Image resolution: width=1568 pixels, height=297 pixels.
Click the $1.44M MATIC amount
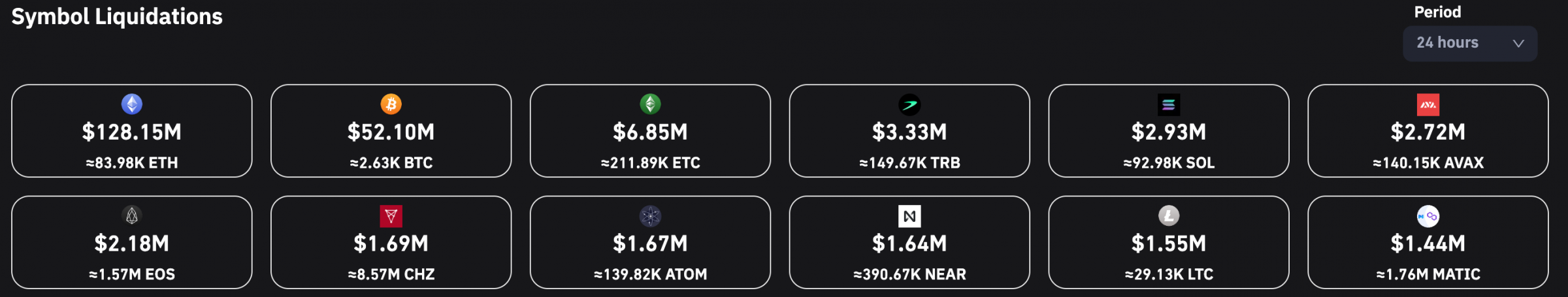pyautogui.click(x=1428, y=243)
